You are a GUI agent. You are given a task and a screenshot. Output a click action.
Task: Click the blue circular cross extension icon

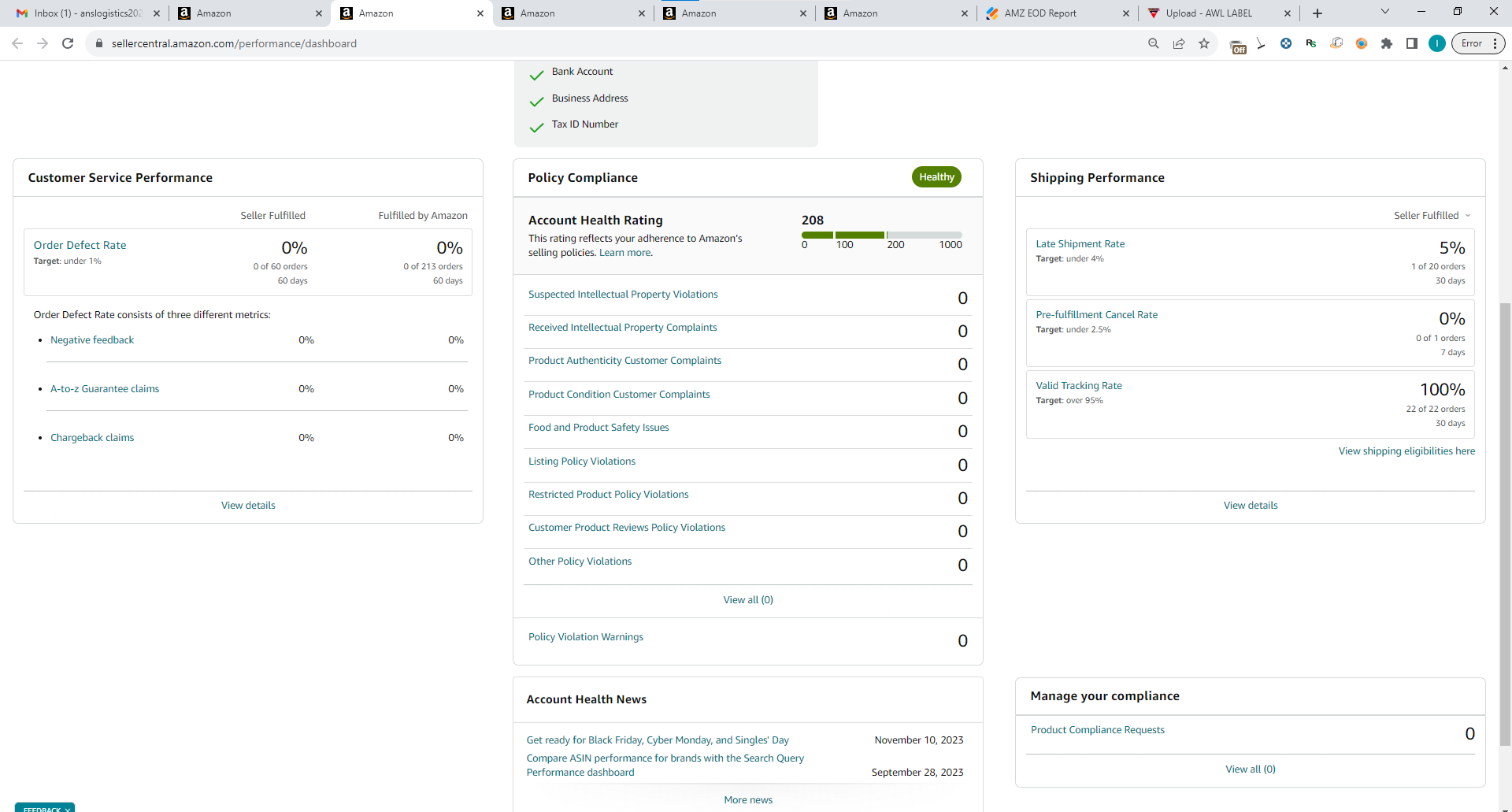[1286, 43]
